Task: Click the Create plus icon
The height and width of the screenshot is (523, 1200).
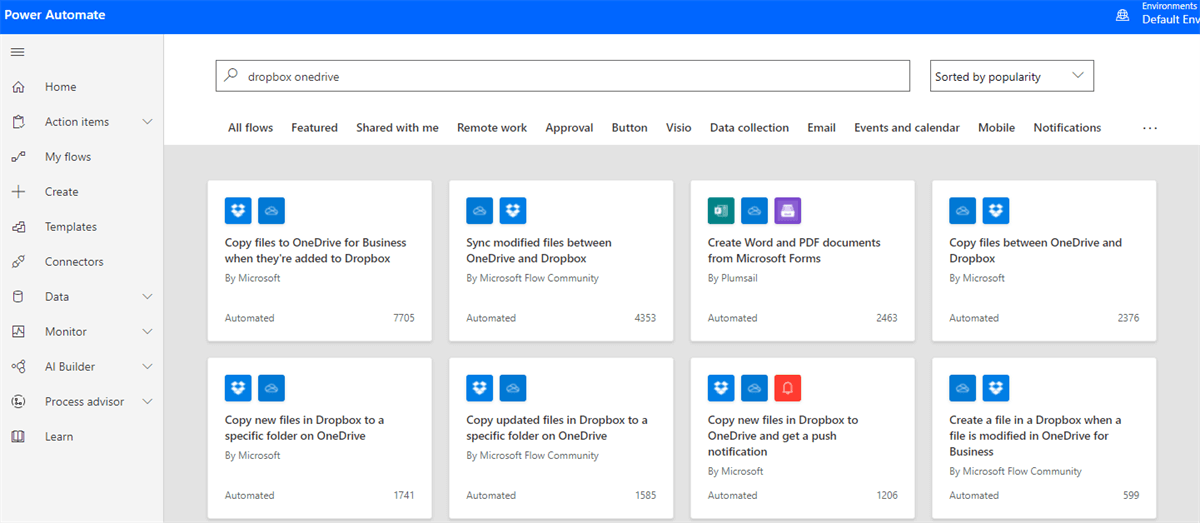Action: (18, 192)
